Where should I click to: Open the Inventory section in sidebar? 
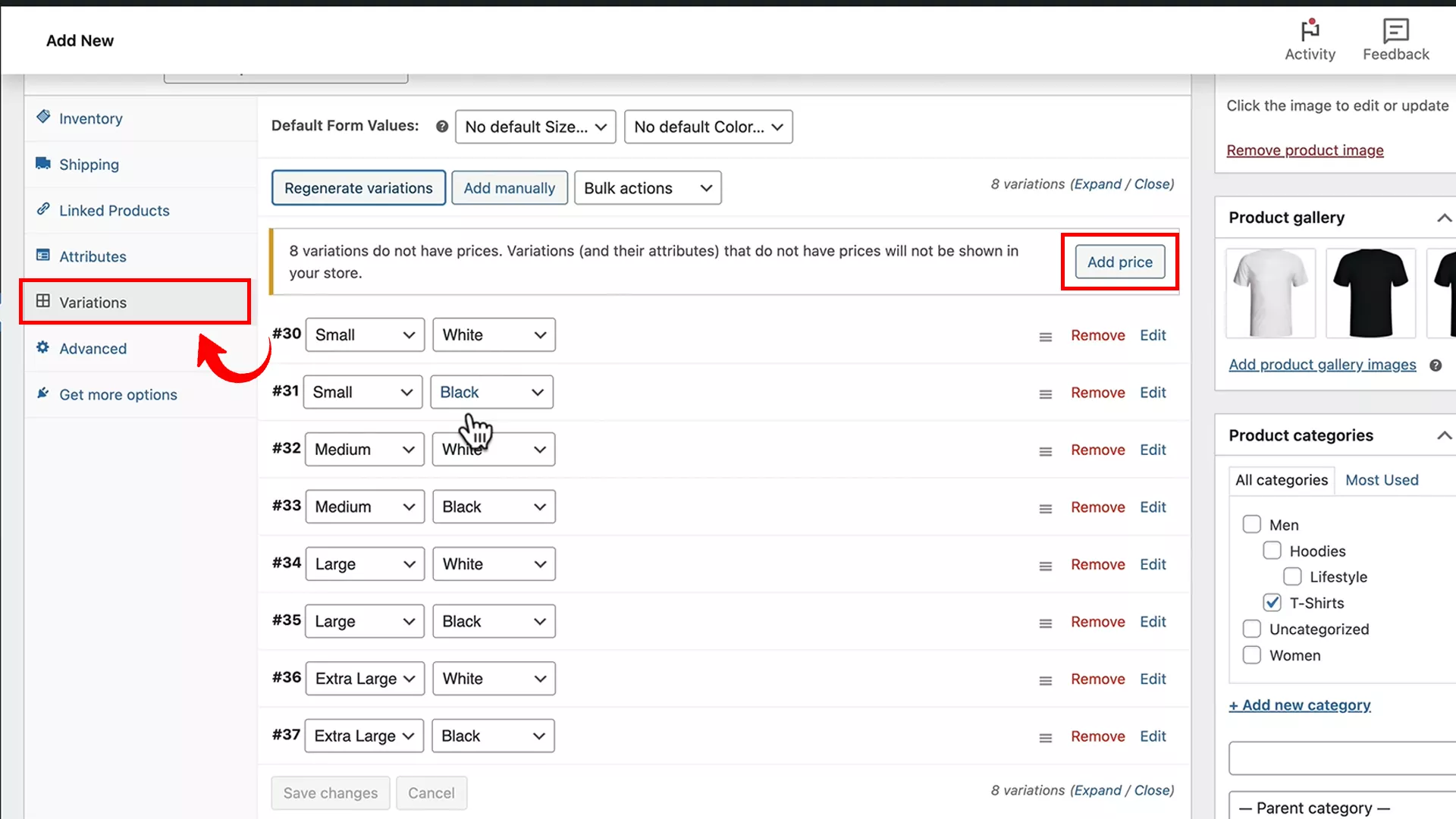(90, 118)
